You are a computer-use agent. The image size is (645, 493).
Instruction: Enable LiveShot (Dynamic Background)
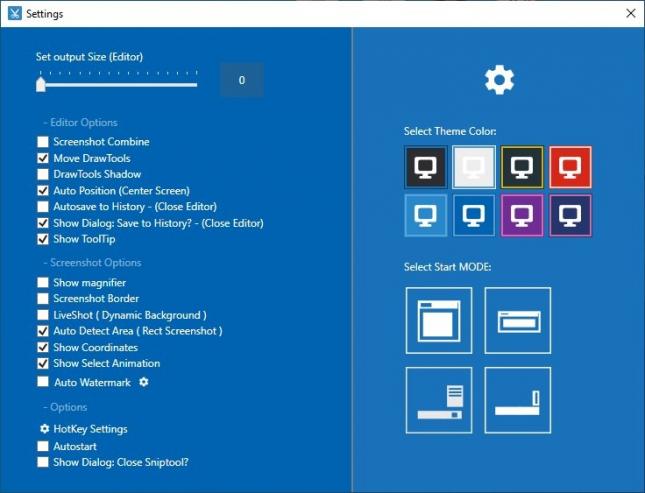click(x=43, y=315)
